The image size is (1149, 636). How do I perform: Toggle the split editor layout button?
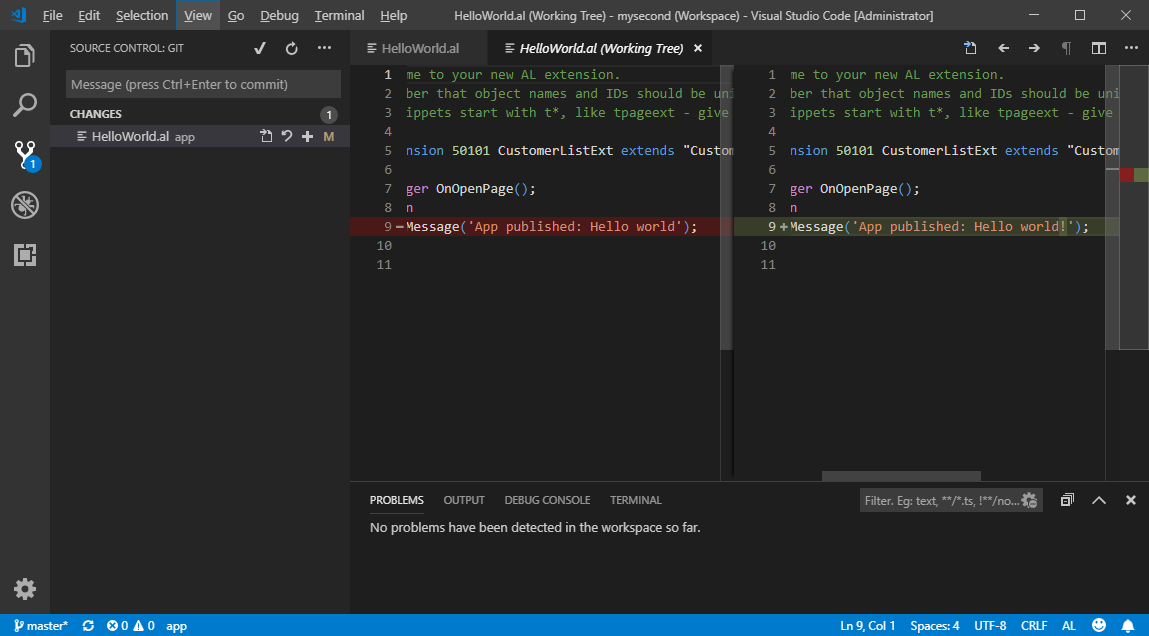click(x=1099, y=48)
